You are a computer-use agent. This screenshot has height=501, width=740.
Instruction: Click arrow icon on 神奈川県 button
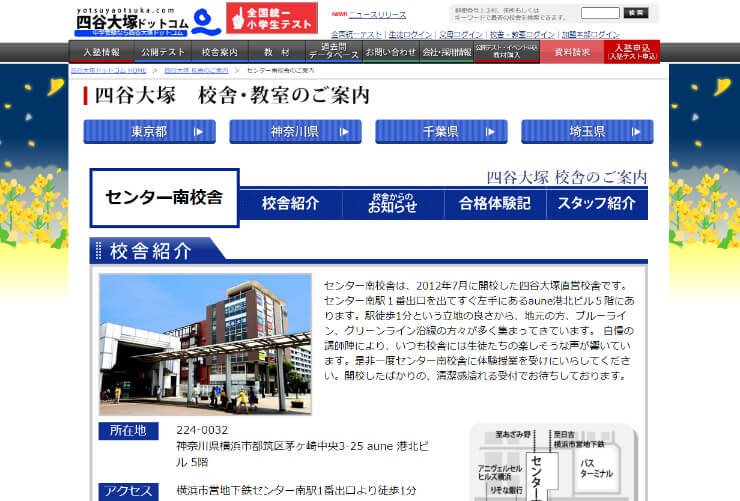click(344, 132)
